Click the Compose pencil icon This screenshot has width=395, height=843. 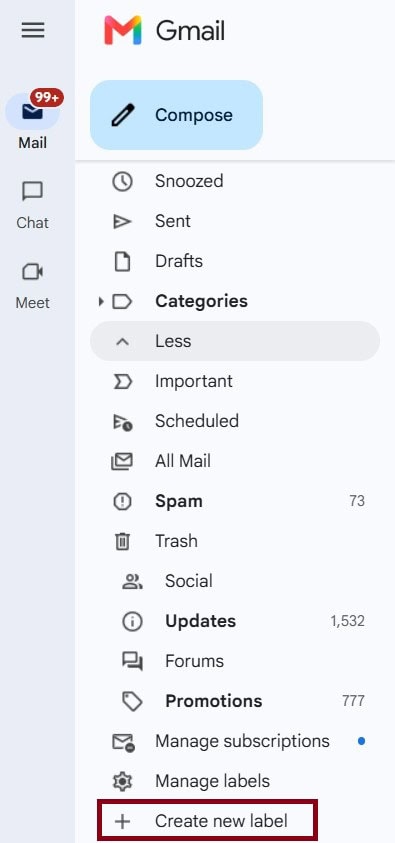(123, 115)
